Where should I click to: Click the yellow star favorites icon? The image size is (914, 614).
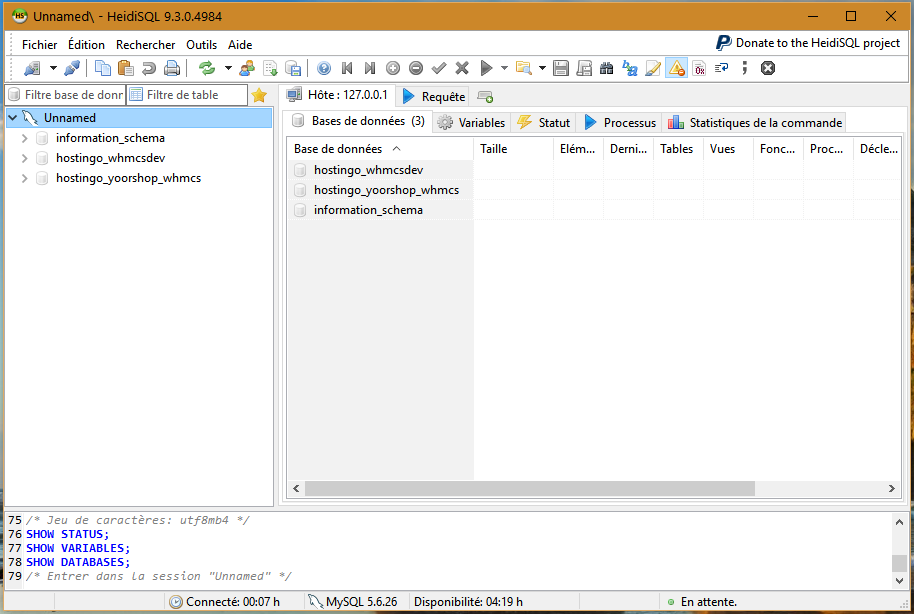[259, 94]
